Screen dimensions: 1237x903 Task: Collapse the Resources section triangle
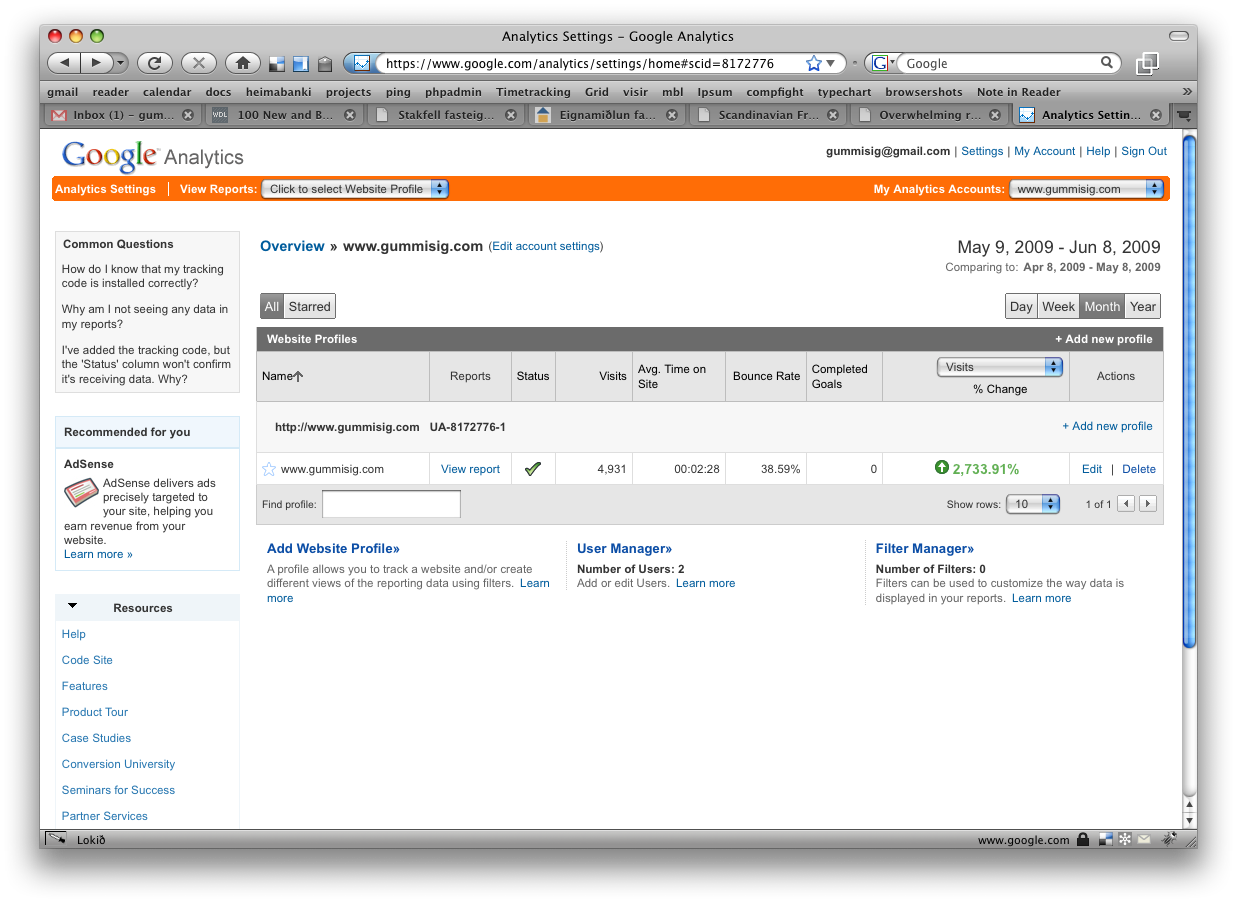click(72, 606)
